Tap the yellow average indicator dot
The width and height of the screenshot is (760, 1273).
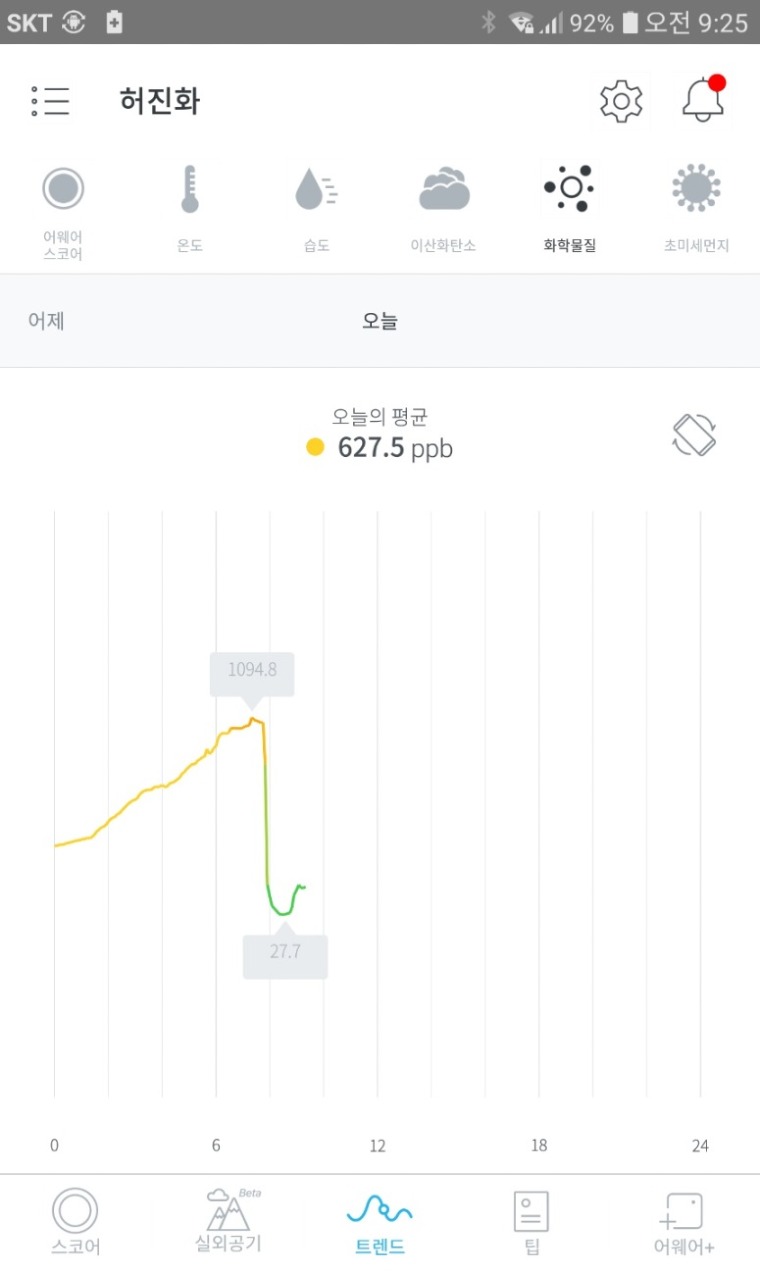click(x=315, y=447)
